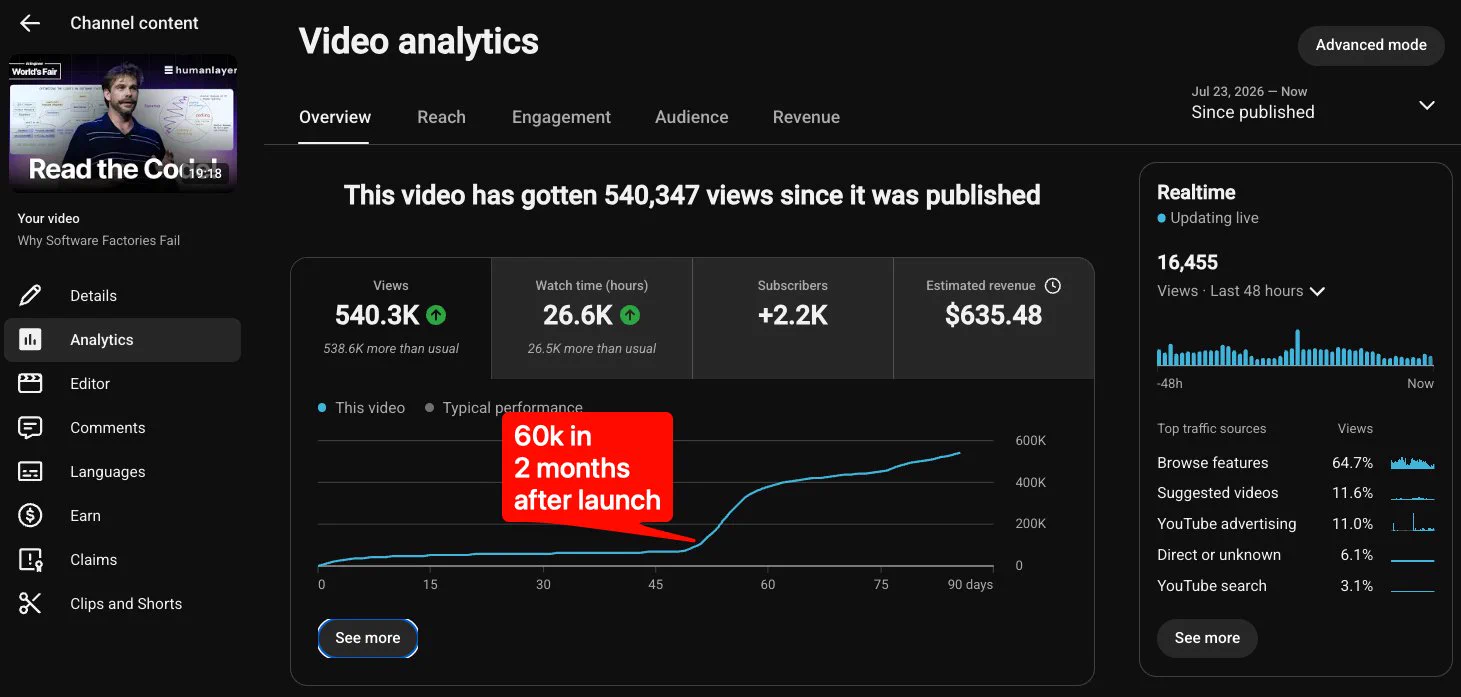
Task: Click the video title Why Software Factories Fail
Action: click(x=99, y=240)
